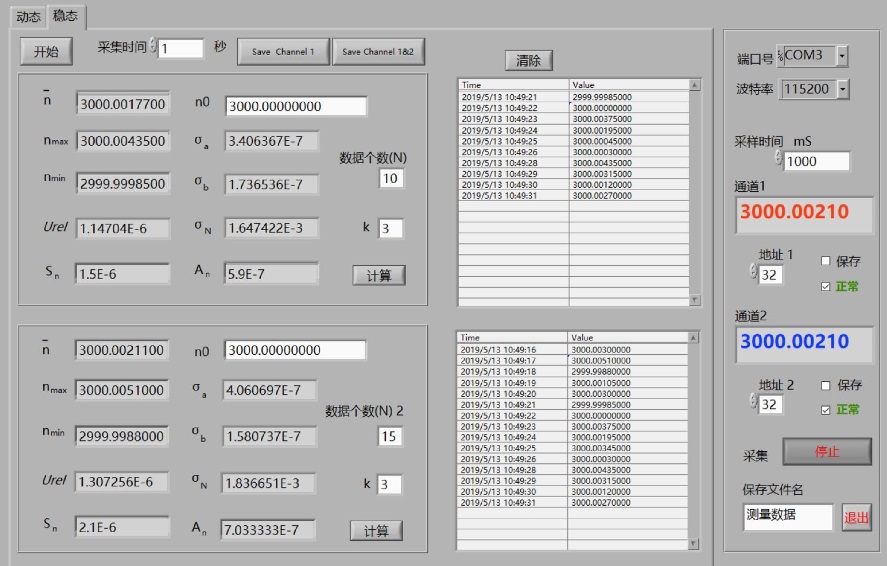Click the 开始 button
The width and height of the screenshot is (887, 566).
point(46,51)
